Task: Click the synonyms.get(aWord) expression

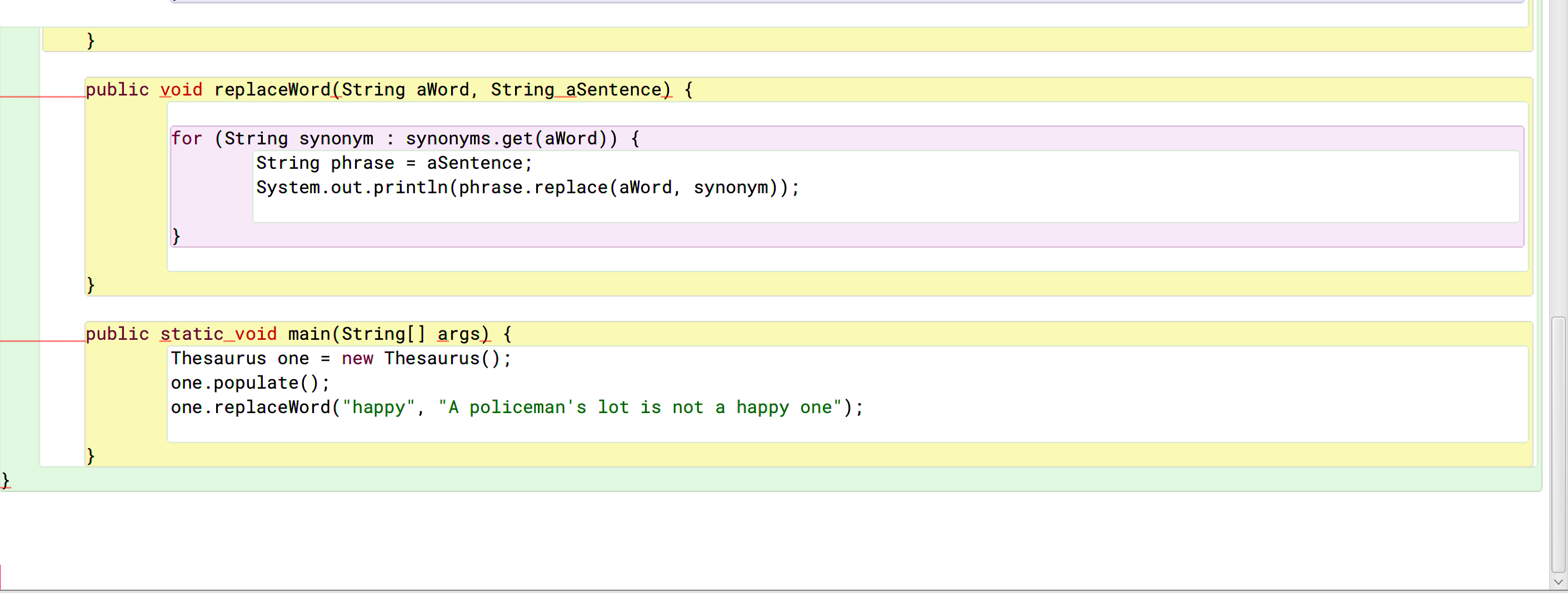Action: click(508, 138)
